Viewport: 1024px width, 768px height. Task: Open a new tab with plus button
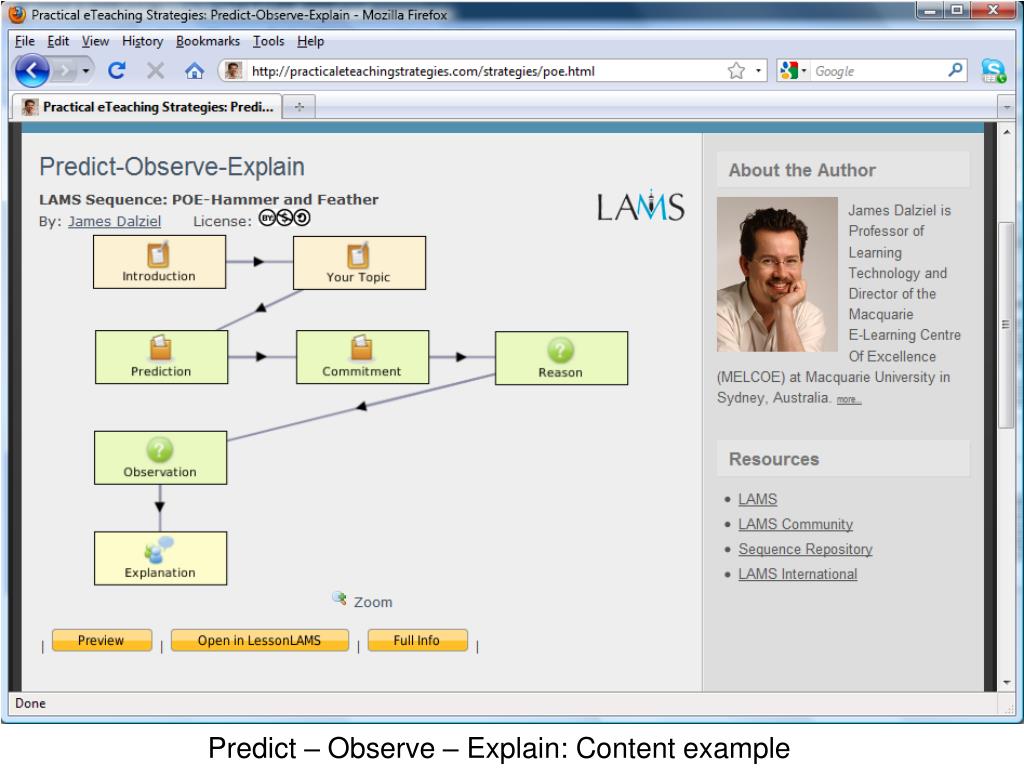pos(299,107)
